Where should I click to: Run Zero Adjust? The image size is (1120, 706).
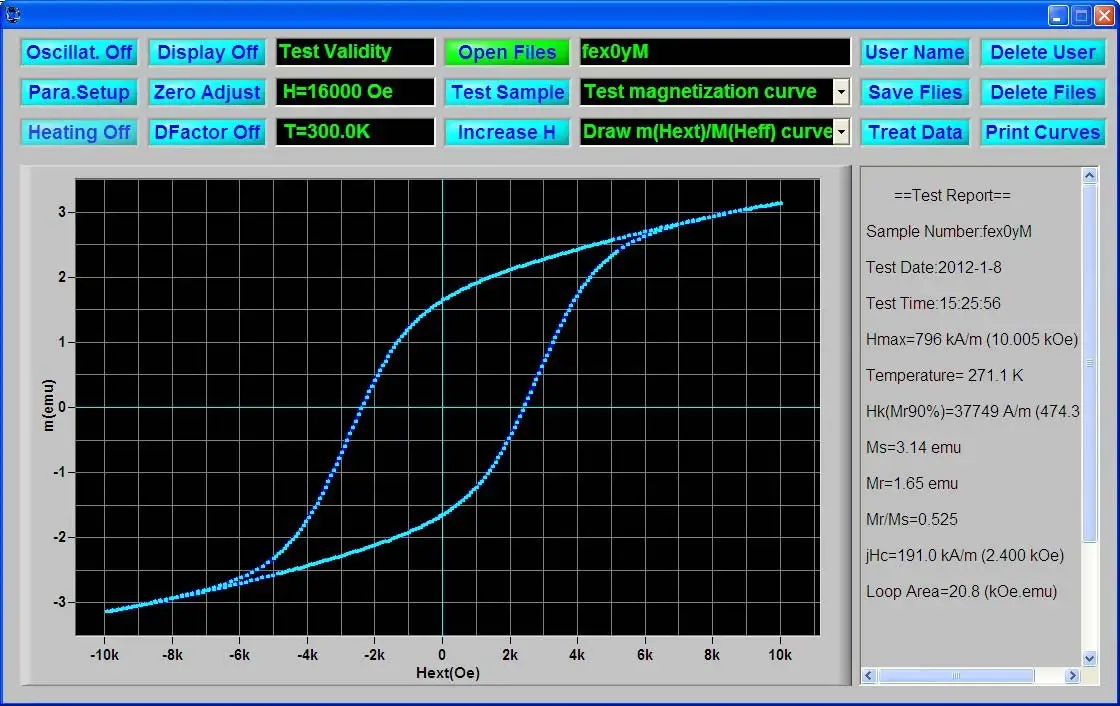coord(206,92)
